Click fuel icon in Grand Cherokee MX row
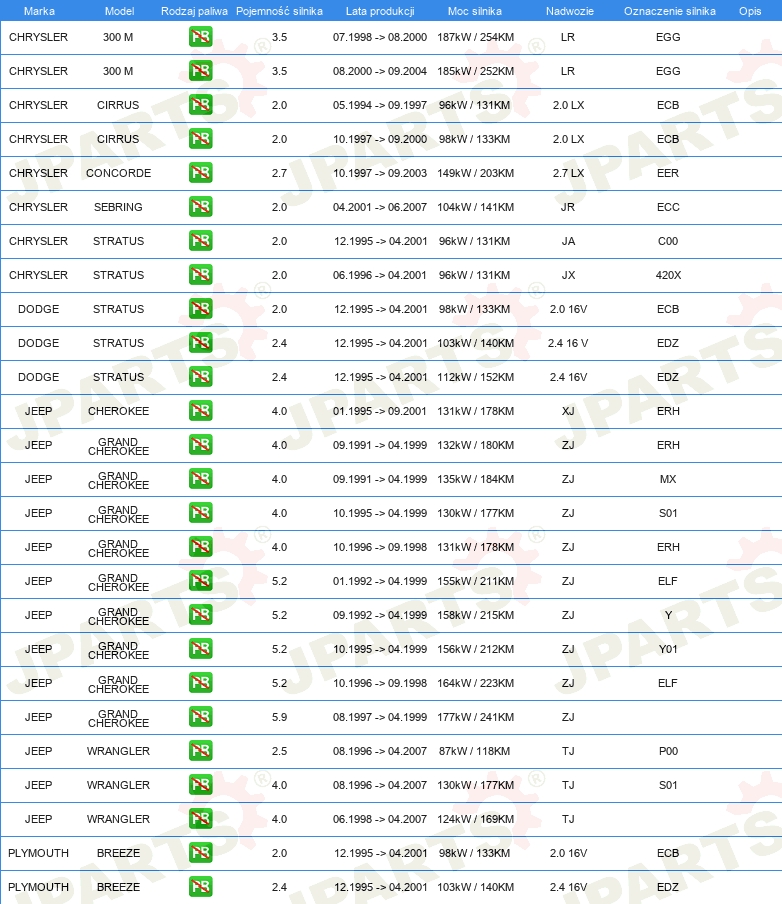The image size is (782, 904). tap(201, 479)
